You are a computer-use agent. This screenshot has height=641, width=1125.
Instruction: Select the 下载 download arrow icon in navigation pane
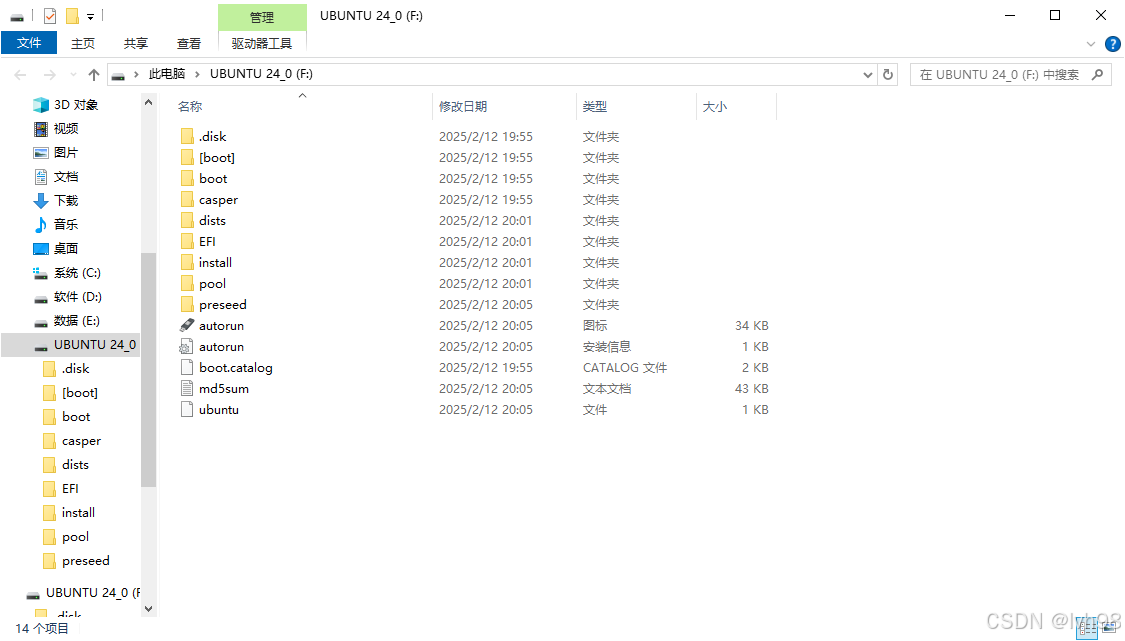(x=41, y=201)
